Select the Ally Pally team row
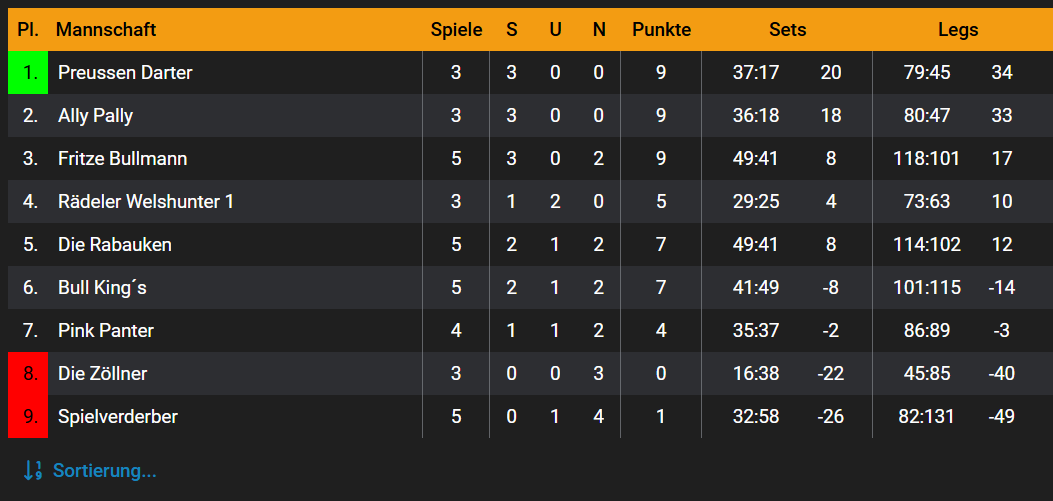 [x=95, y=116]
